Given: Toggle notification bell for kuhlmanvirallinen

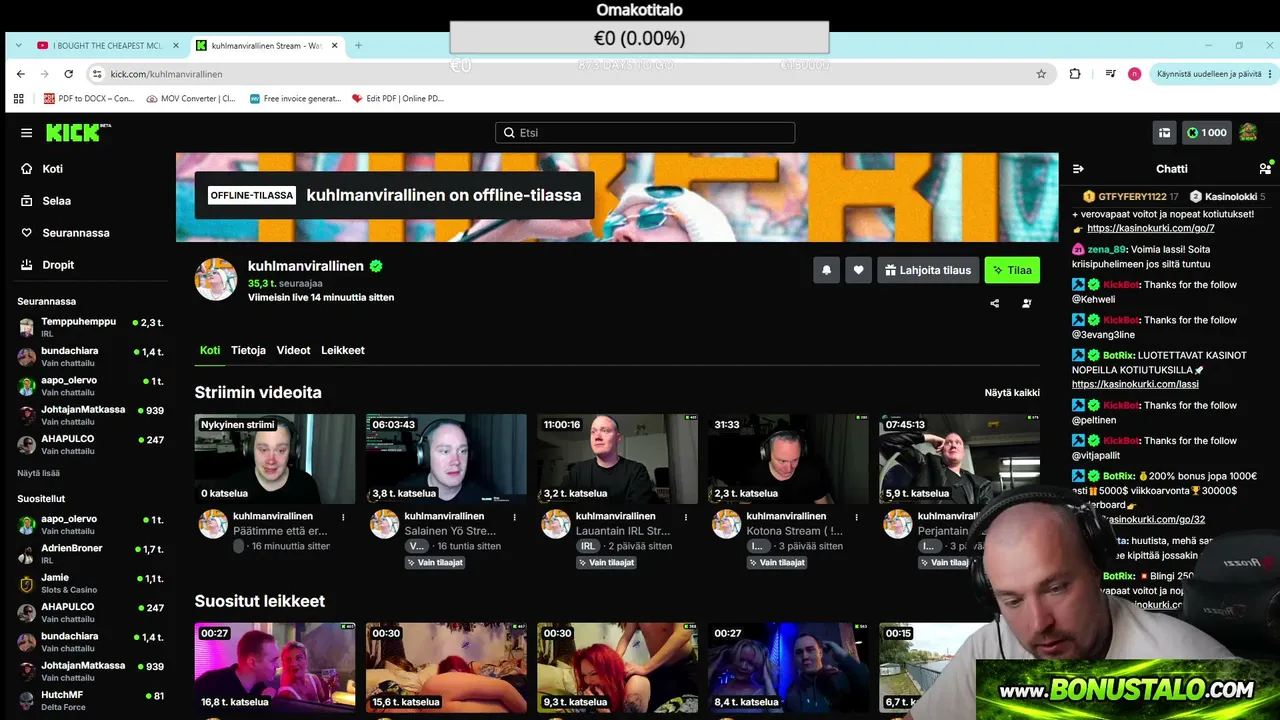Looking at the screenshot, I should click(827, 270).
